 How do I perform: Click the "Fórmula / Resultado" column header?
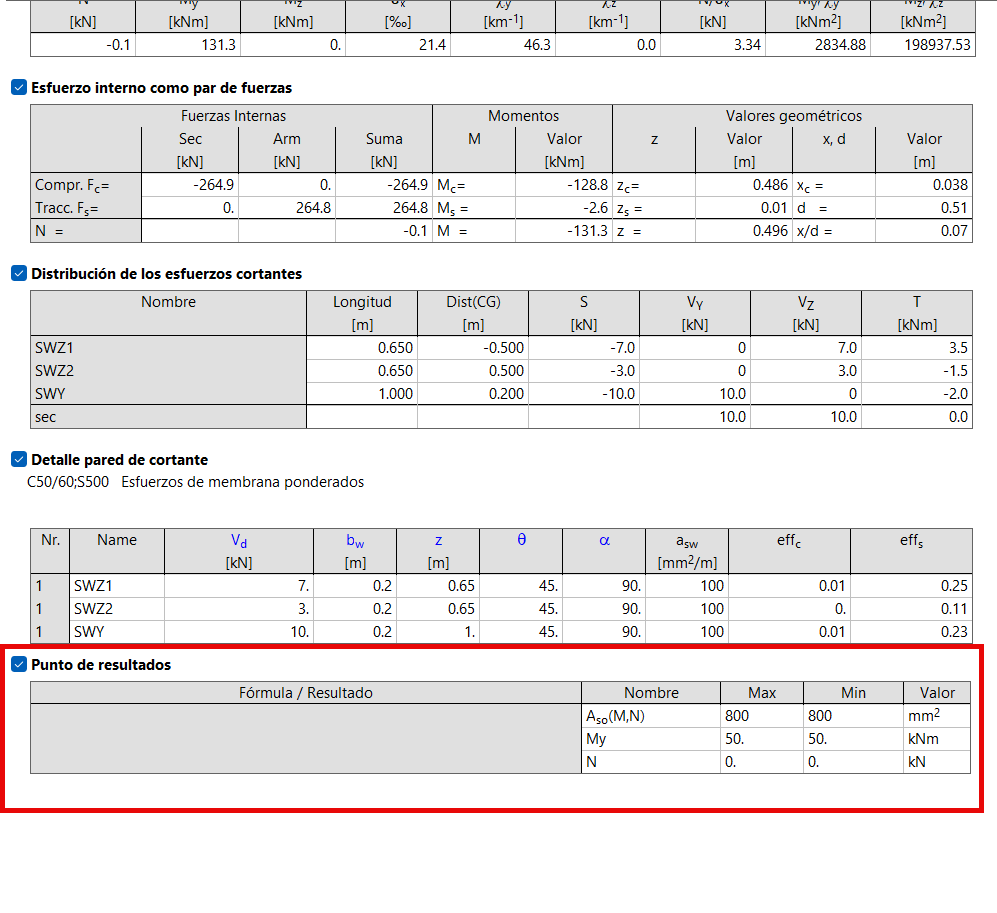point(305,693)
